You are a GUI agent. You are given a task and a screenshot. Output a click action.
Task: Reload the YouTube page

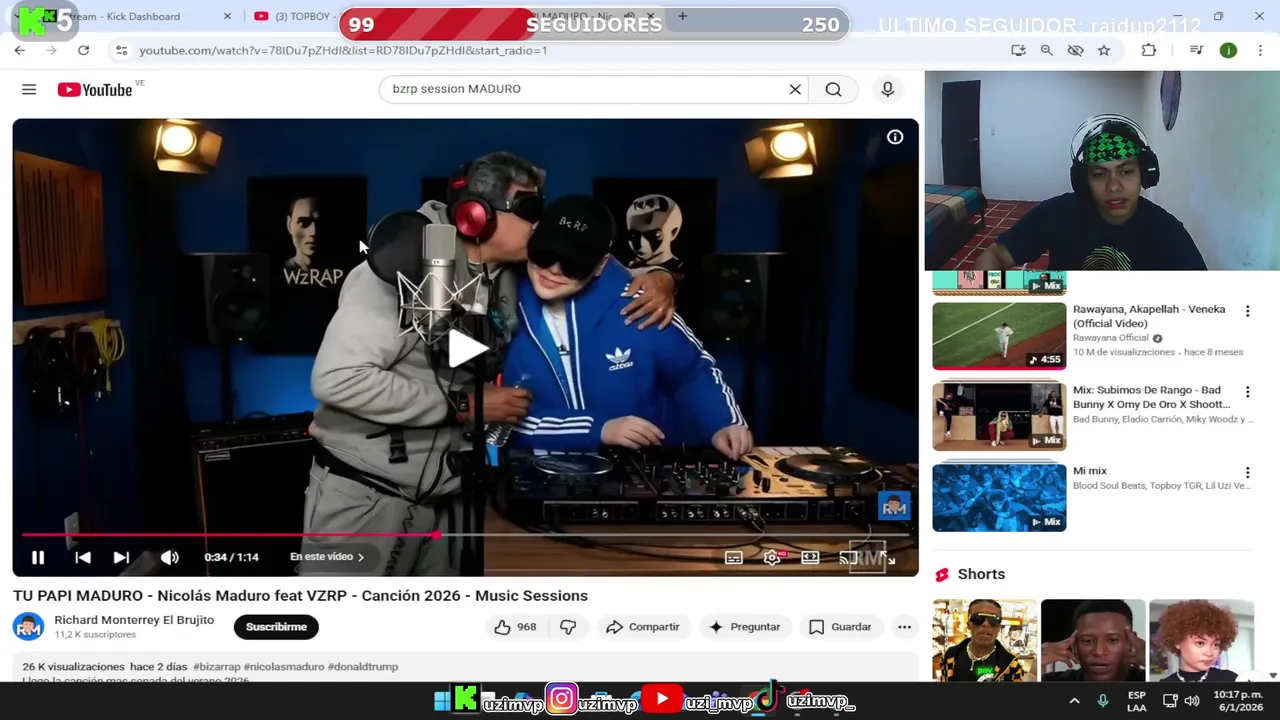click(84, 50)
